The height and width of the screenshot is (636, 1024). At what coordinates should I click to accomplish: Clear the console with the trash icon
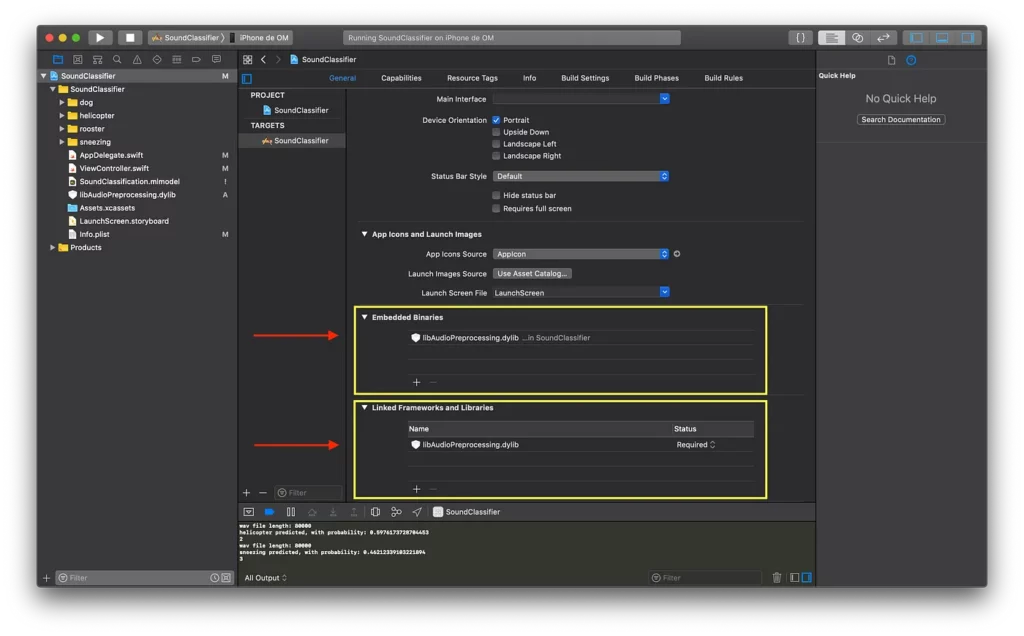click(x=776, y=577)
